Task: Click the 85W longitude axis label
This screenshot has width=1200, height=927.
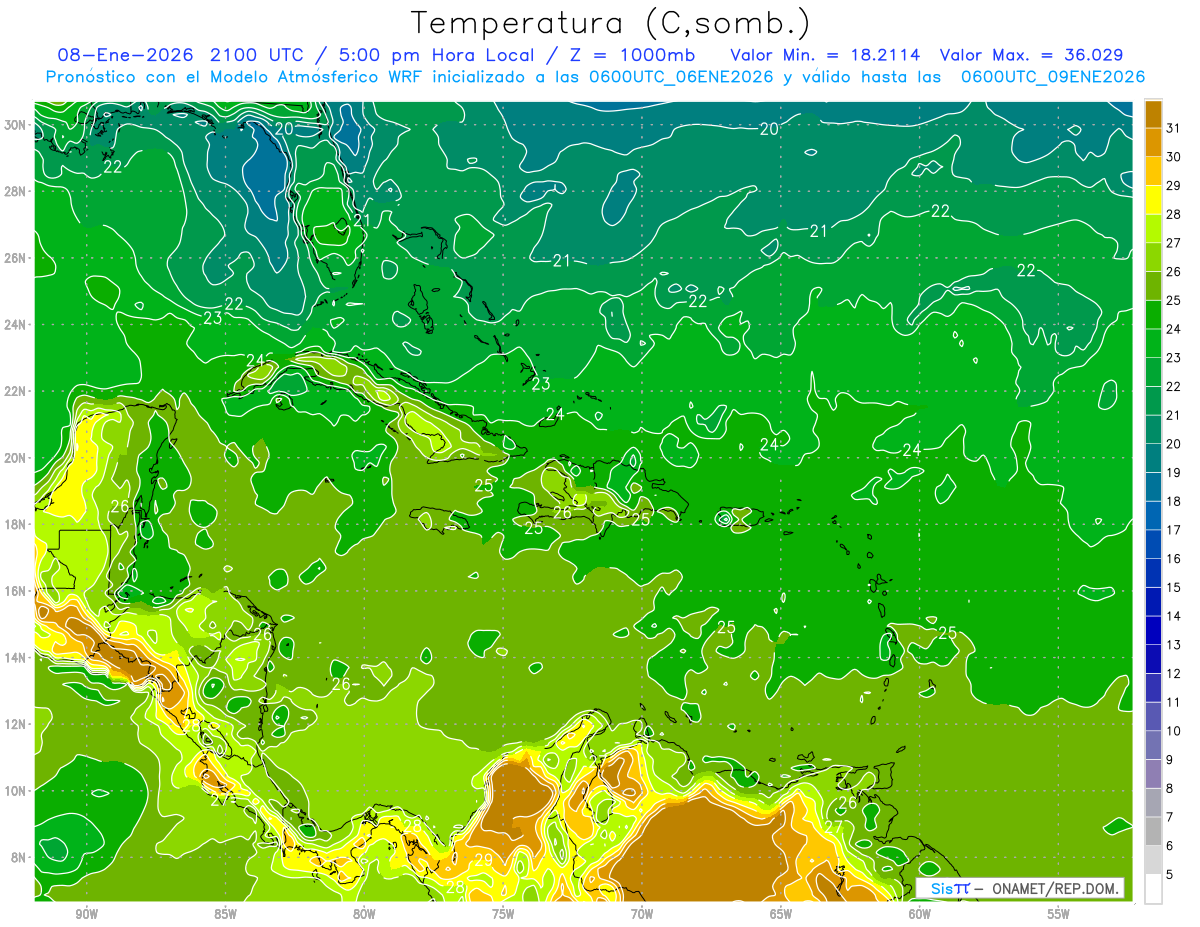Action: point(226,914)
